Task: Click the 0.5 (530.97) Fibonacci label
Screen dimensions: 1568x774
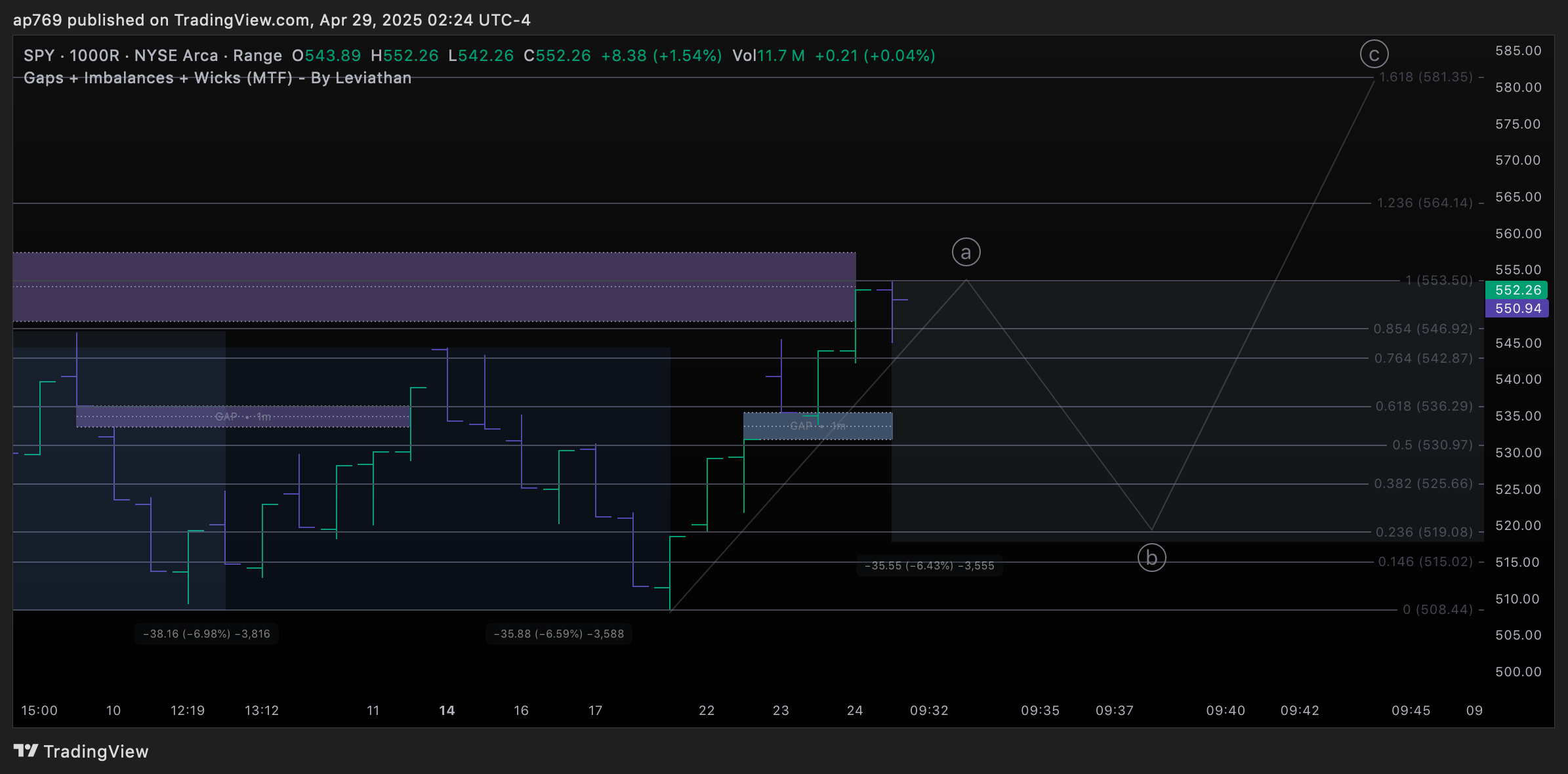Action: (x=1432, y=445)
